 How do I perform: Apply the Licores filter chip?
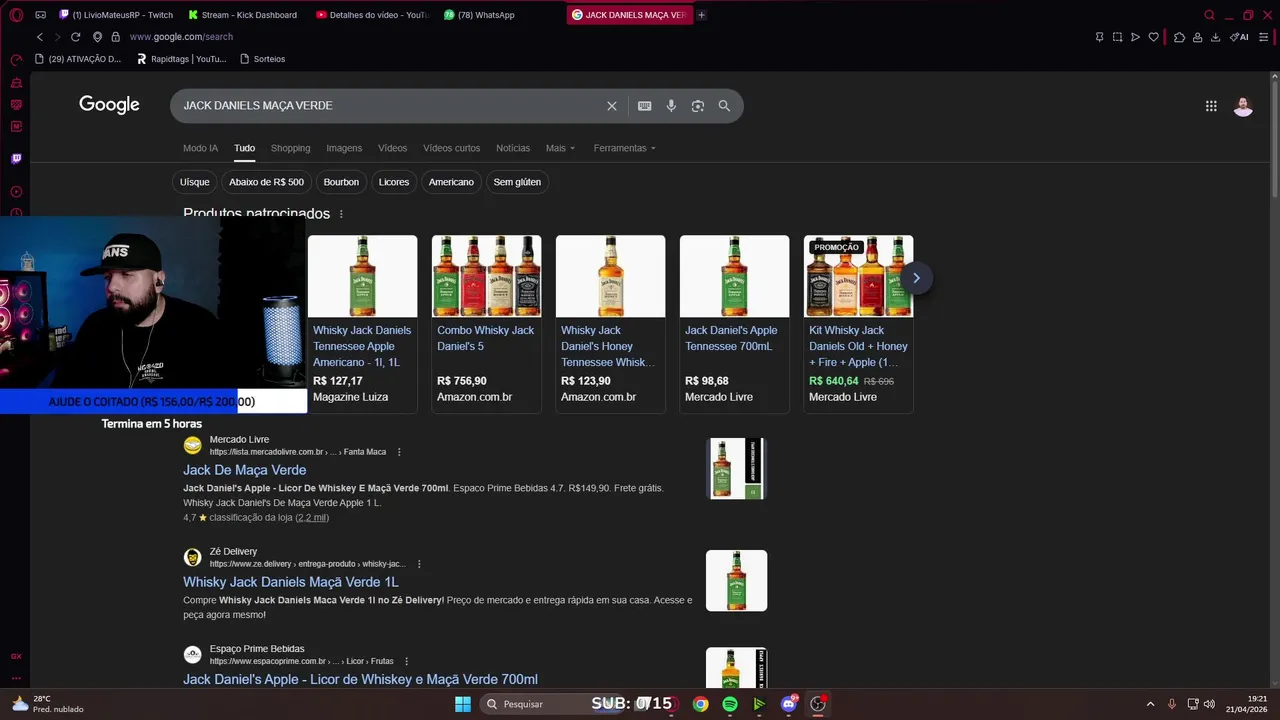(x=394, y=182)
